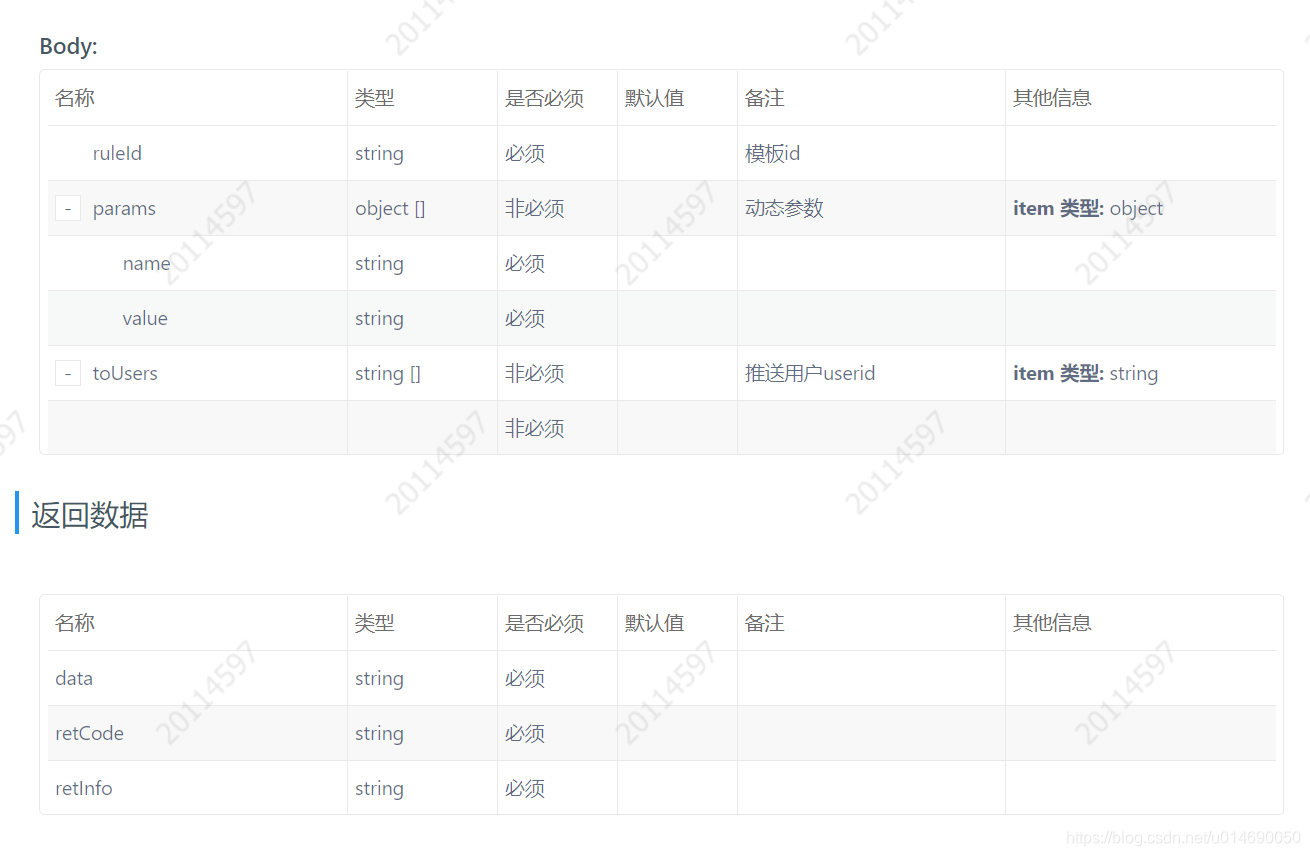Click the nested value field
Image resolution: width=1310 pixels, height=856 pixels.
coord(145,318)
